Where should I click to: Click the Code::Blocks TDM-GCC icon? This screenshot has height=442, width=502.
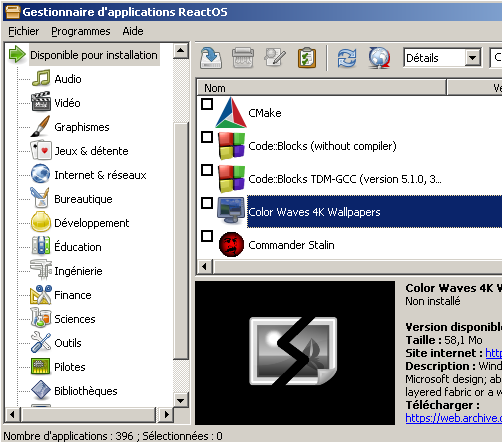click(x=231, y=179)
